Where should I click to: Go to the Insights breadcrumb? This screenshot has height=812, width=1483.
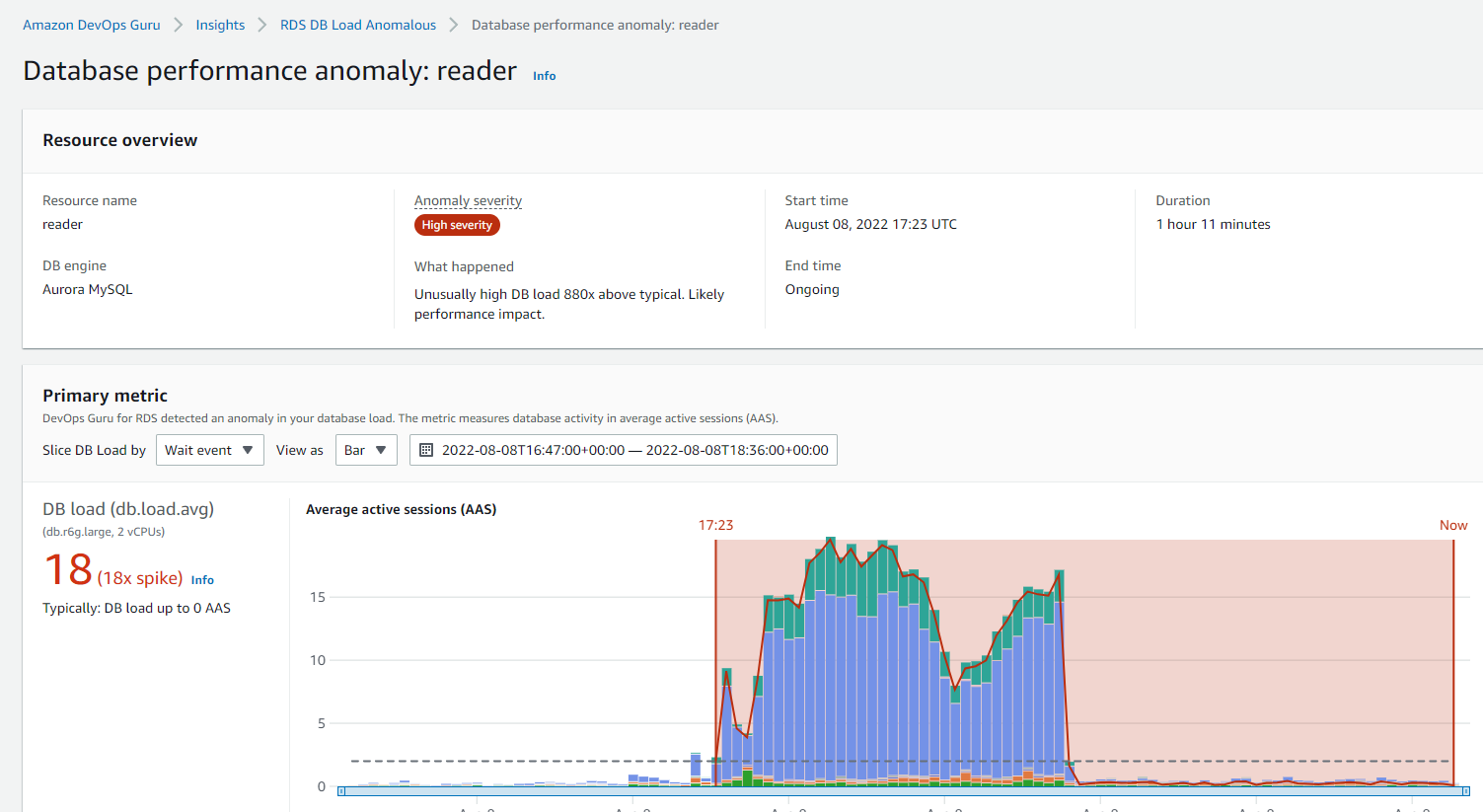220,25
